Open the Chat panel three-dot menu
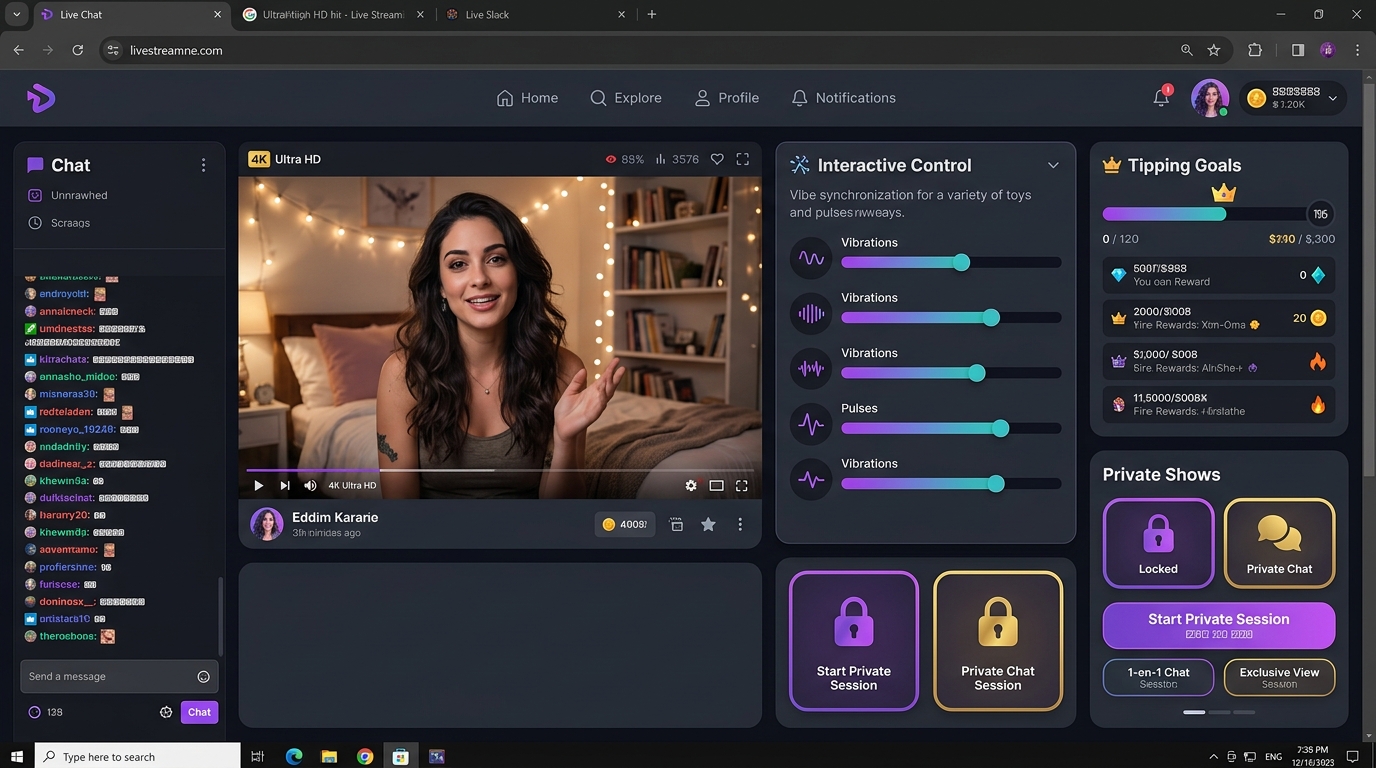The width and height of the screenshot is (1376, 768). coord(203,165)
